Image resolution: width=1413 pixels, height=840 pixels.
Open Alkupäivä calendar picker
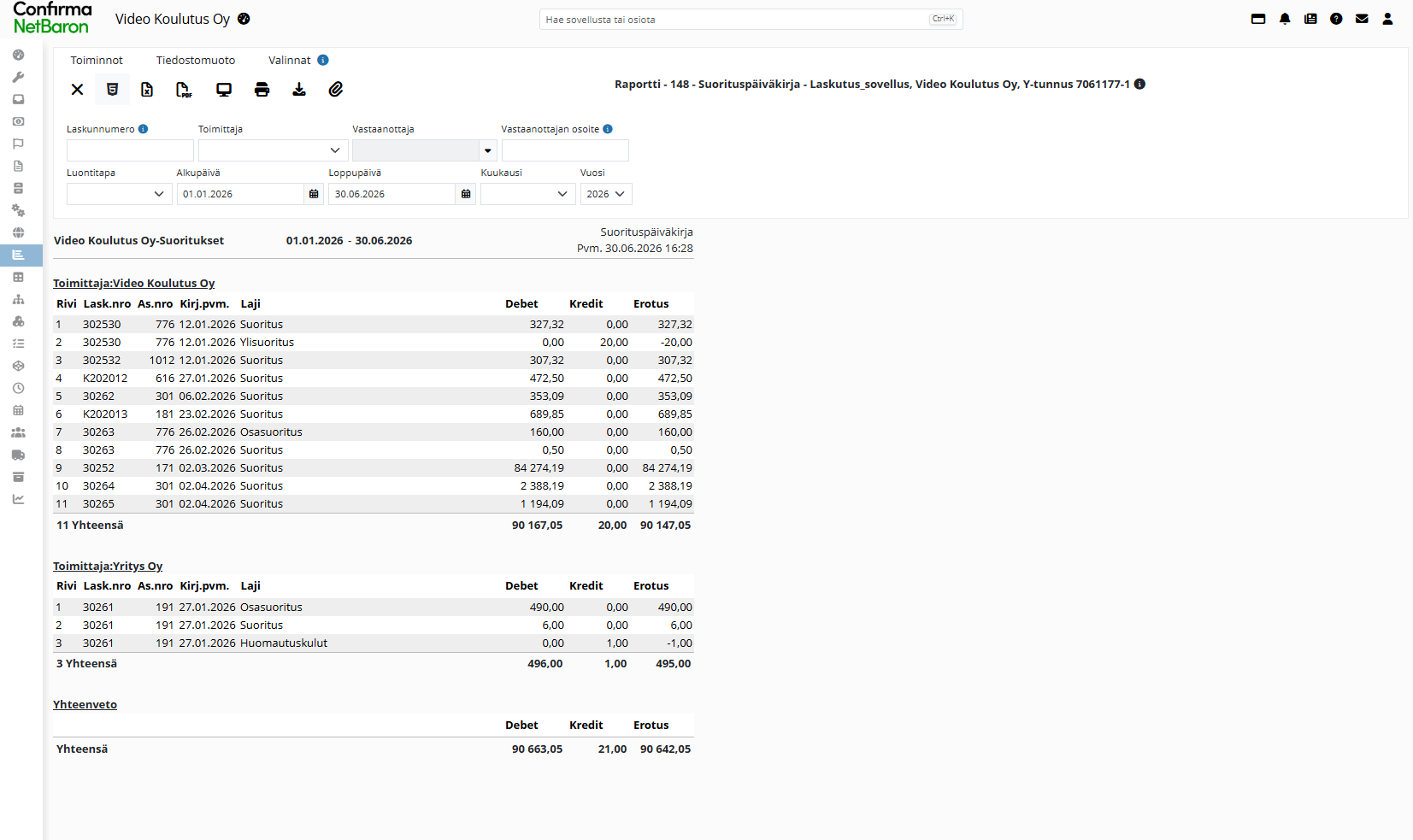(314, 194)
